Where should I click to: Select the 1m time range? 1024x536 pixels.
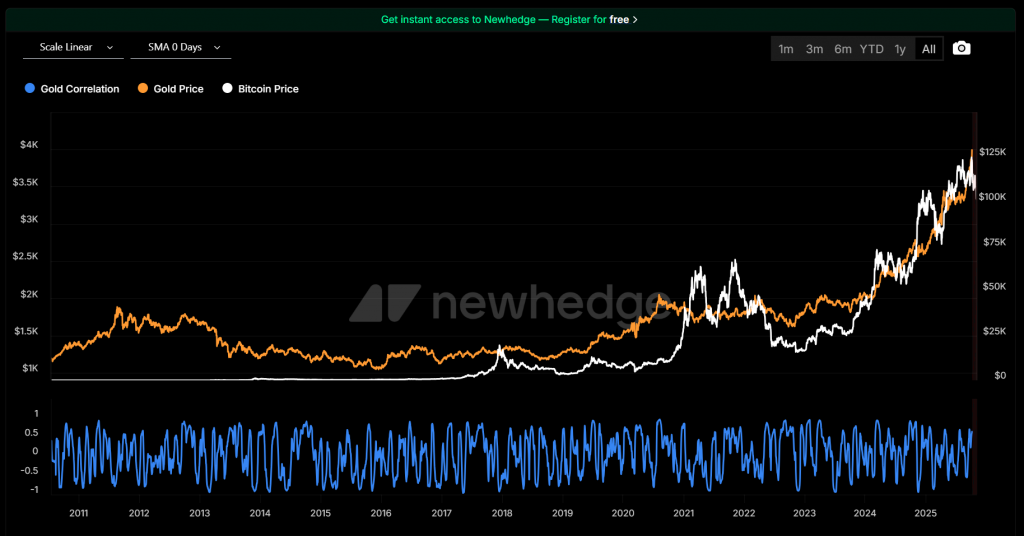pyautogui.click(x=786, y=49)
